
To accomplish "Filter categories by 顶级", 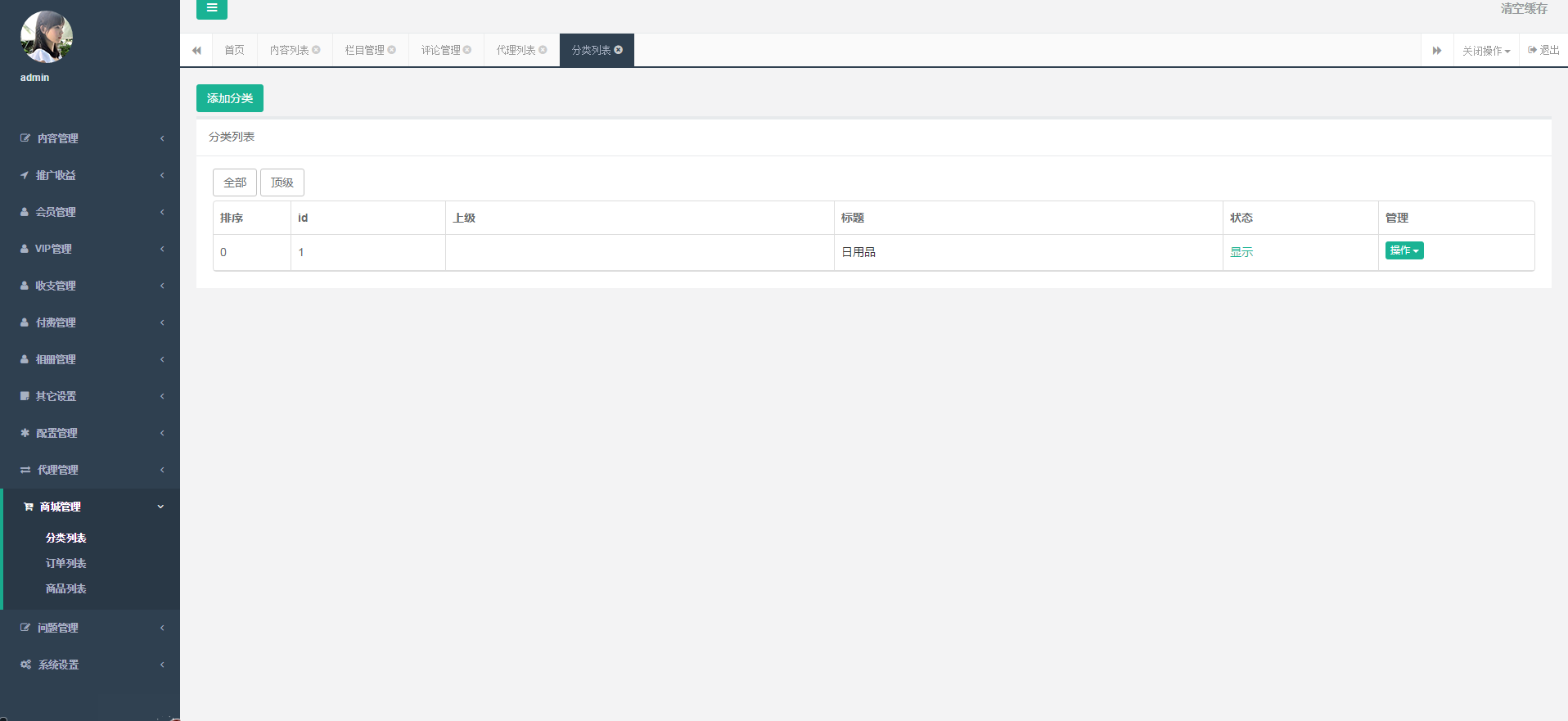I will coord(282,183).
